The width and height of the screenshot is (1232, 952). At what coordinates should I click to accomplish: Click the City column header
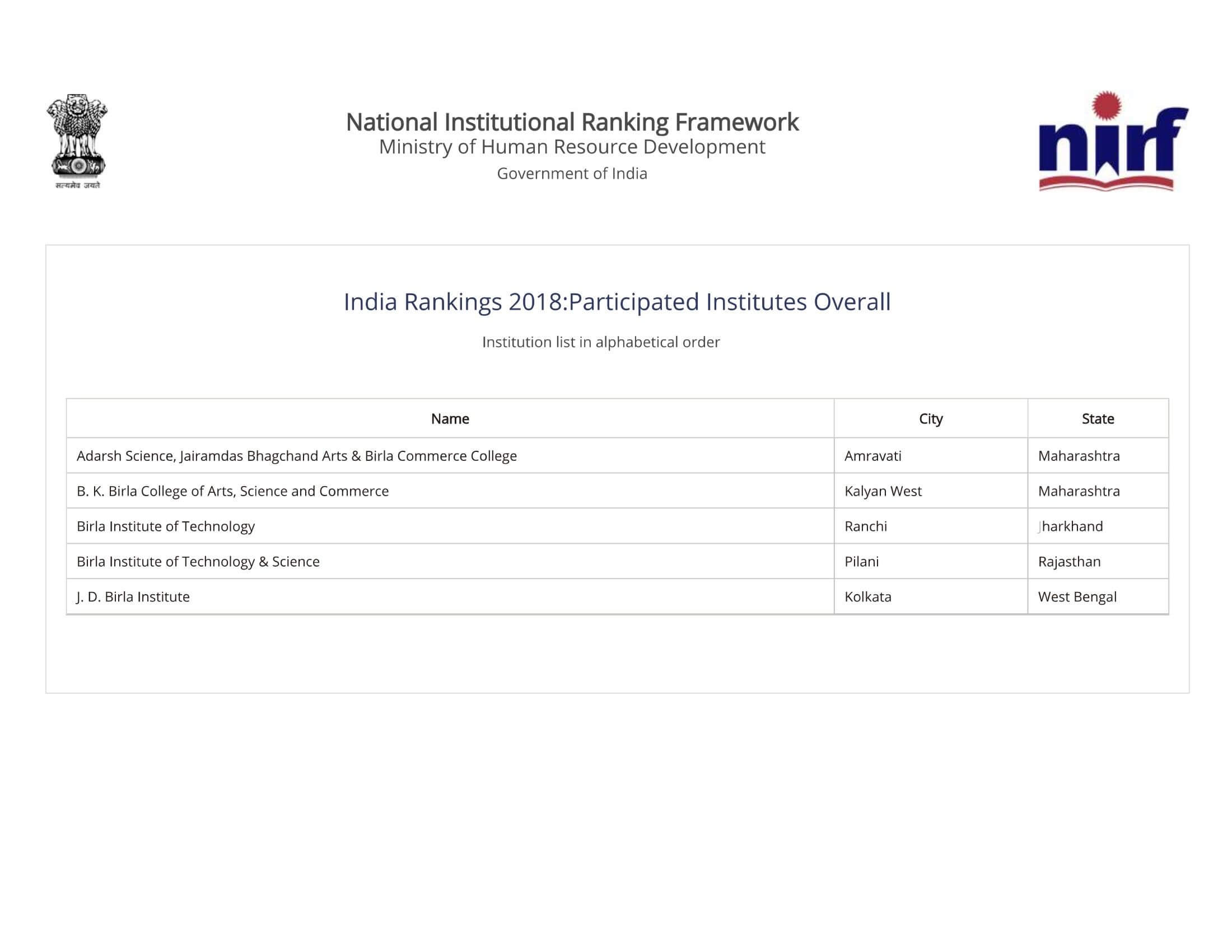point(930,418)
